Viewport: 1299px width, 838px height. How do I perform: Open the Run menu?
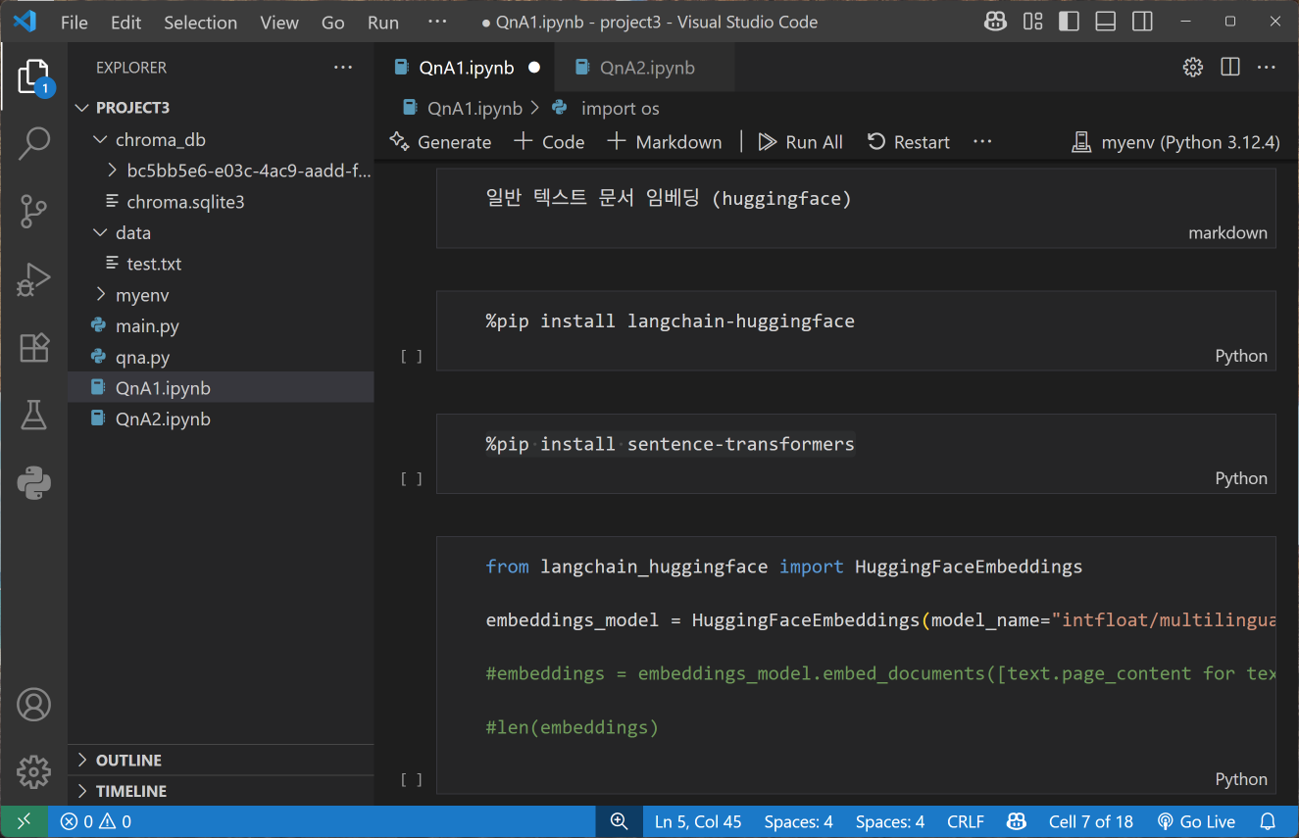[383, 22]
